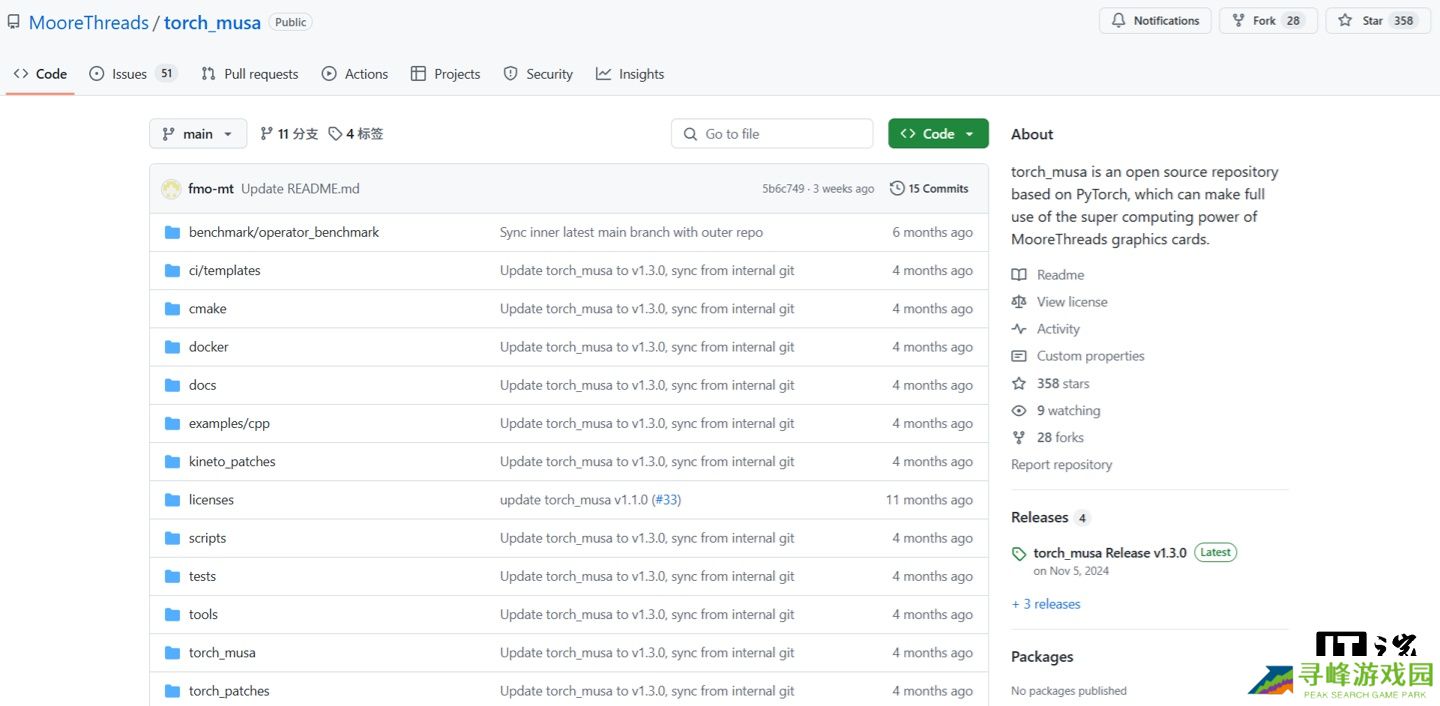Click the Report repository link
The width and height of the screenshot is (1440, 706).
tap(1061, 465)
